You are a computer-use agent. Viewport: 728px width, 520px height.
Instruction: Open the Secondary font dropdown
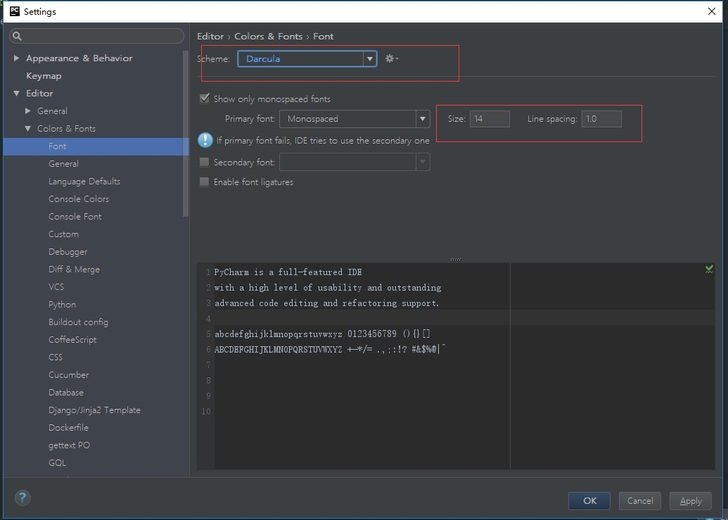pos(354,162)
